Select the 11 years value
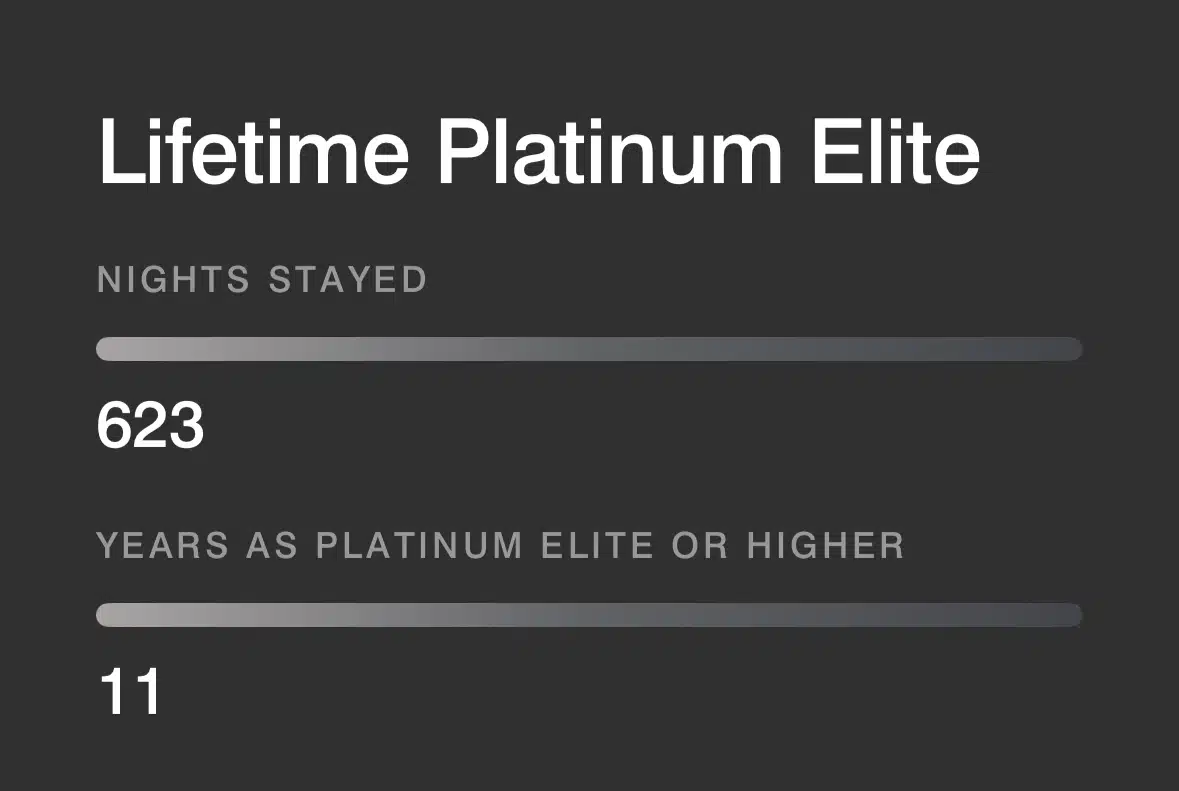The width and height of the screenshot is (1179, 791). click(x=129, y=690)
